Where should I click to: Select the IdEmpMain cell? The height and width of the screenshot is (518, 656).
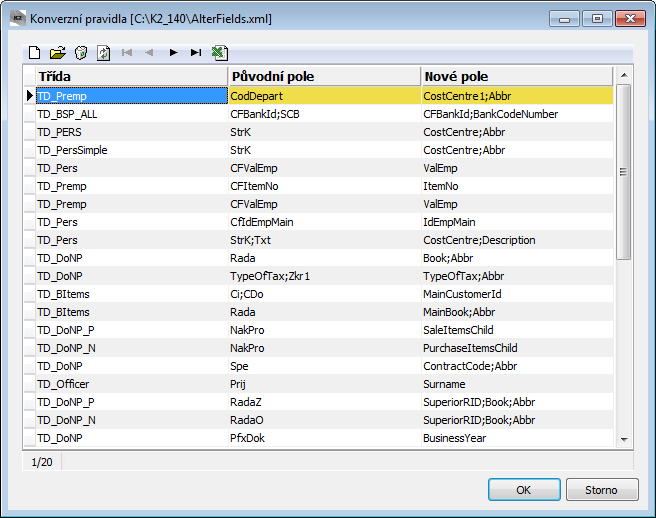coord(517,222)
